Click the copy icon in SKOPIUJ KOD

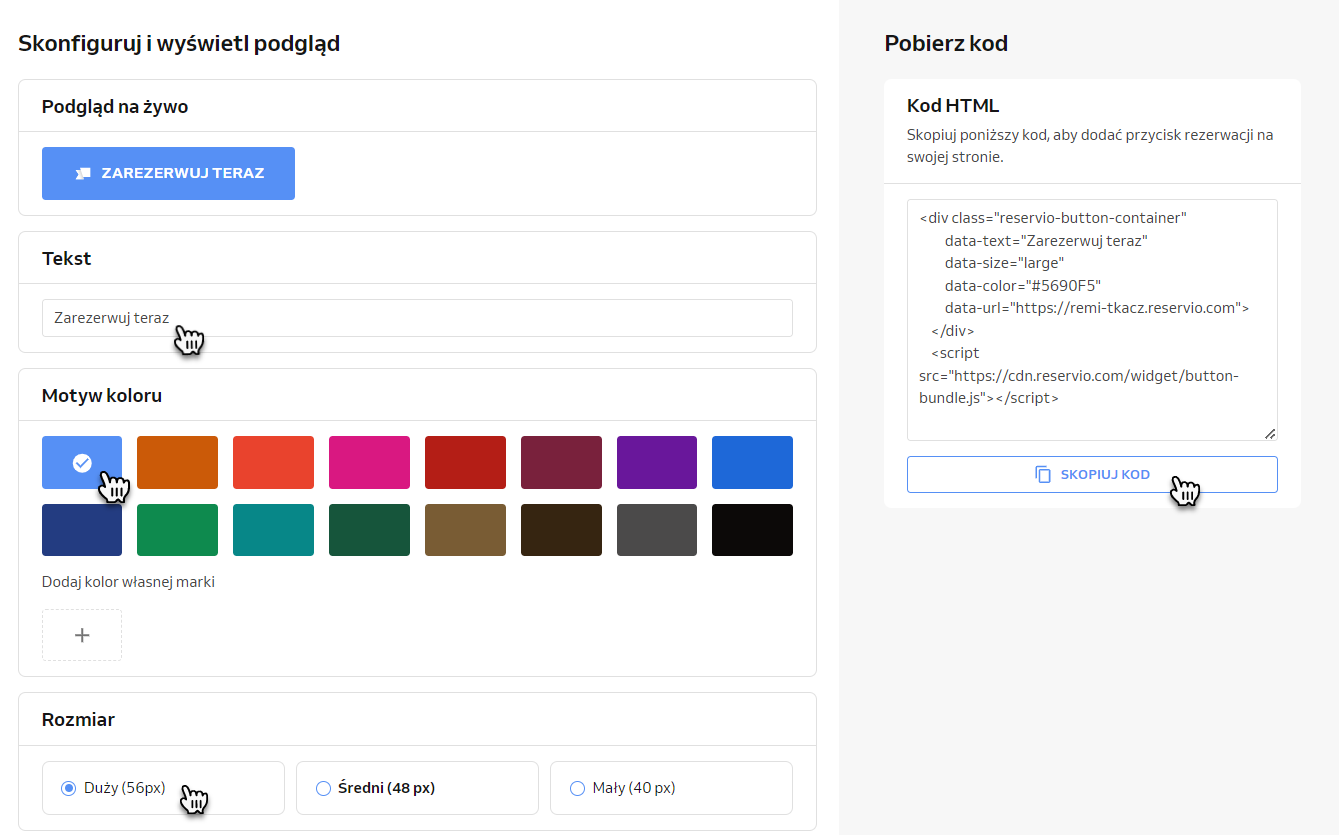[x=1043, y=474]
